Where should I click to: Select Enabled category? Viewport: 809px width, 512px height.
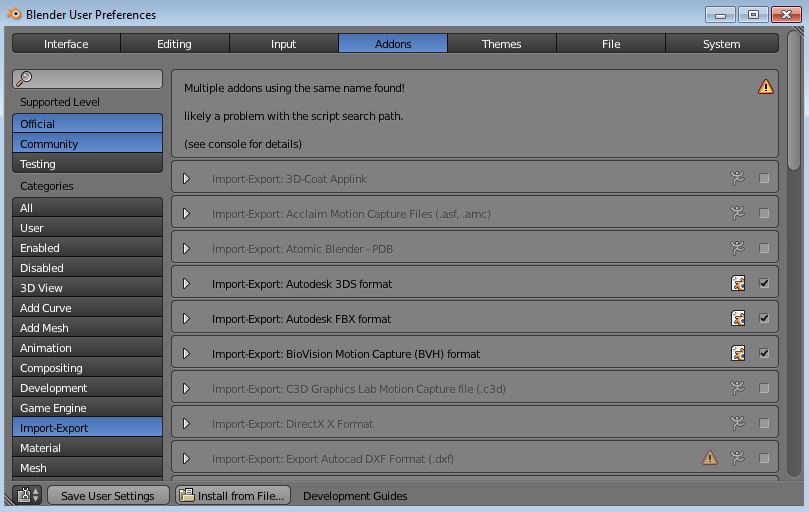[87, 248]
